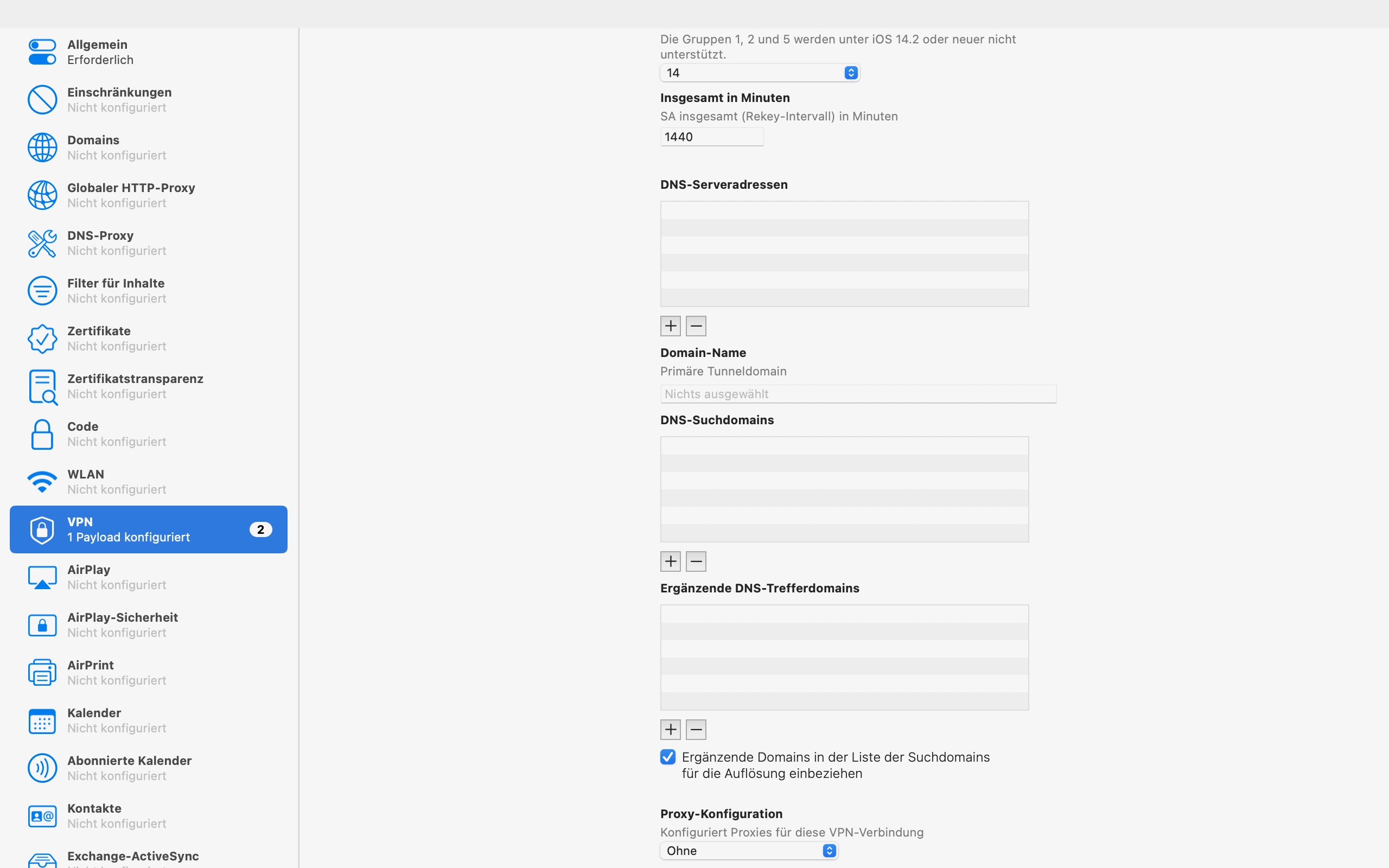Select the Domains globe icon
The image size is (1389, 868).
tap(42, 148)
